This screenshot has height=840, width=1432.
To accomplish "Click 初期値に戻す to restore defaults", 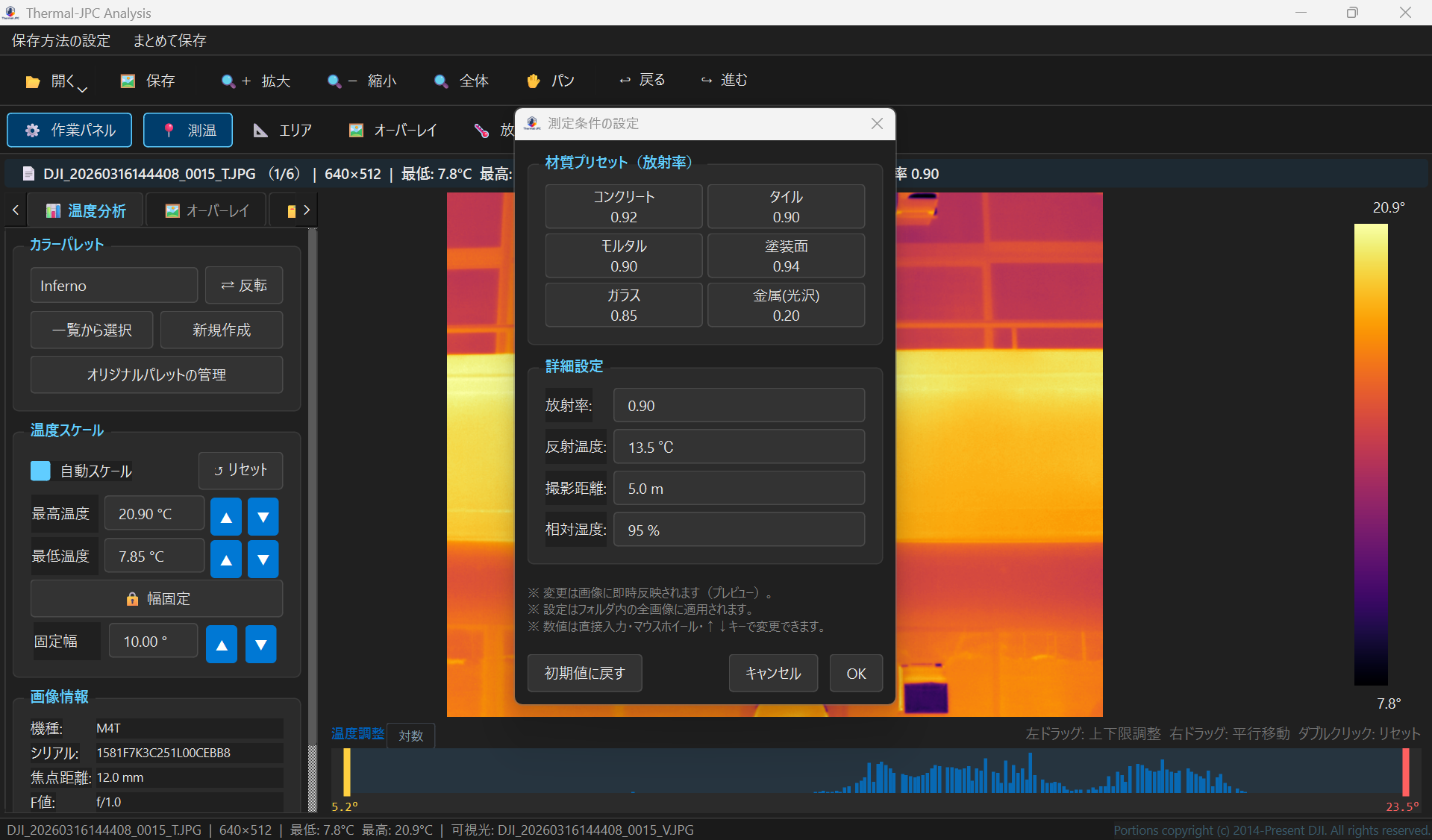I will (584, 673).
